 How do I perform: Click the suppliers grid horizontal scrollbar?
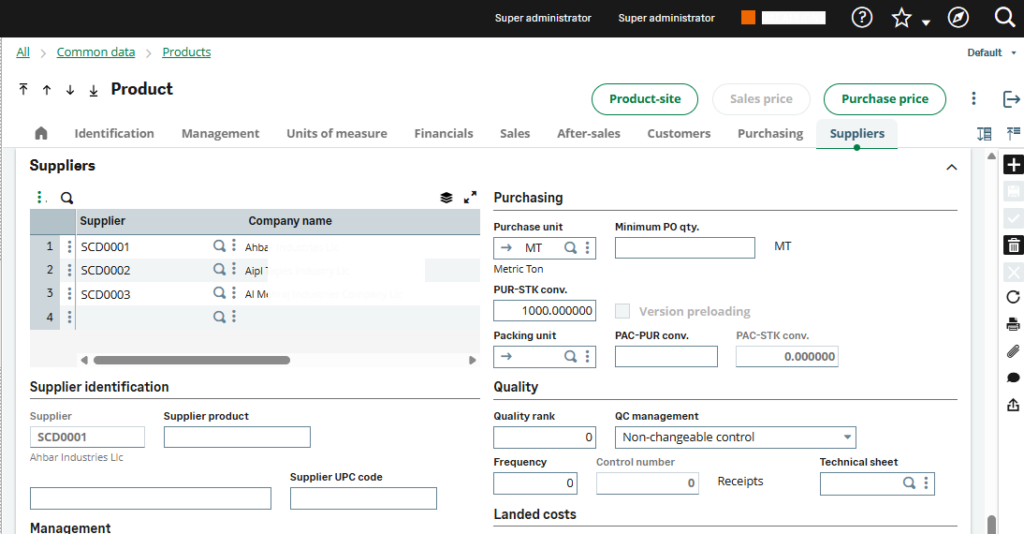[191, 360]
